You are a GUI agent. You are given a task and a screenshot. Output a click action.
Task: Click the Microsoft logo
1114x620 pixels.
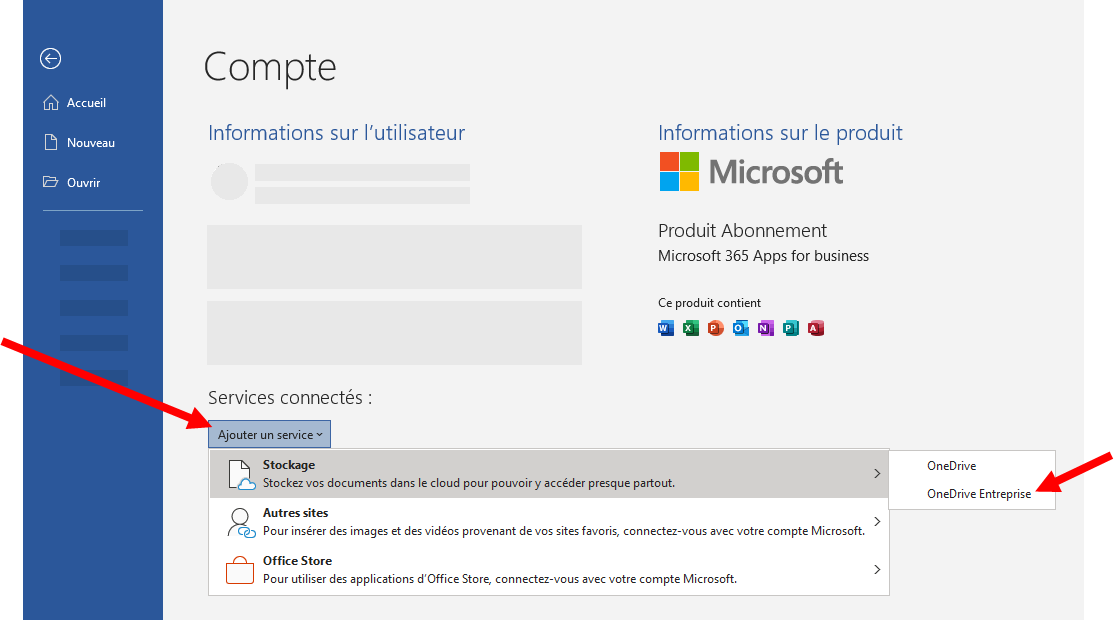[751, 171]
